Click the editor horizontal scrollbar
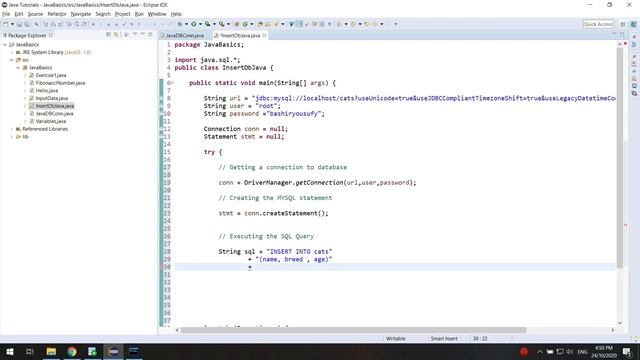This screenshot has height=360, width=640. pos(353,330)
